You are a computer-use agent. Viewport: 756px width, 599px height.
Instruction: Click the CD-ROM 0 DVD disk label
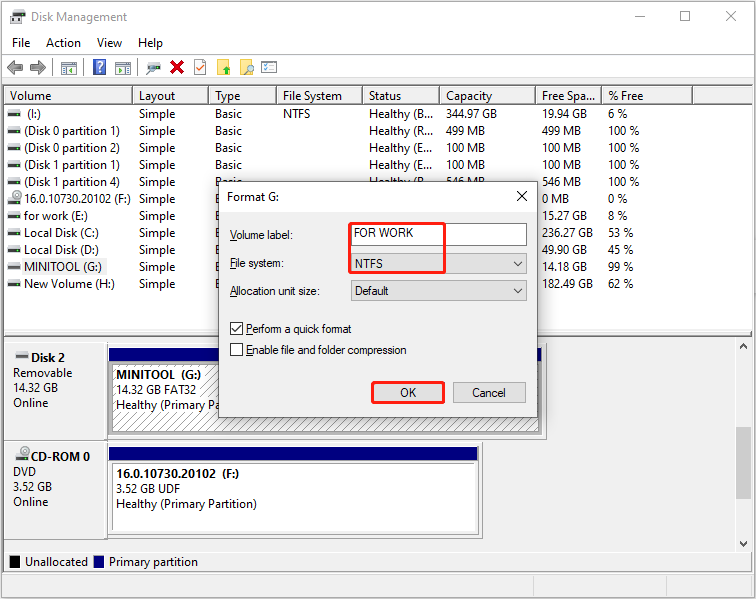pos(55,490)
